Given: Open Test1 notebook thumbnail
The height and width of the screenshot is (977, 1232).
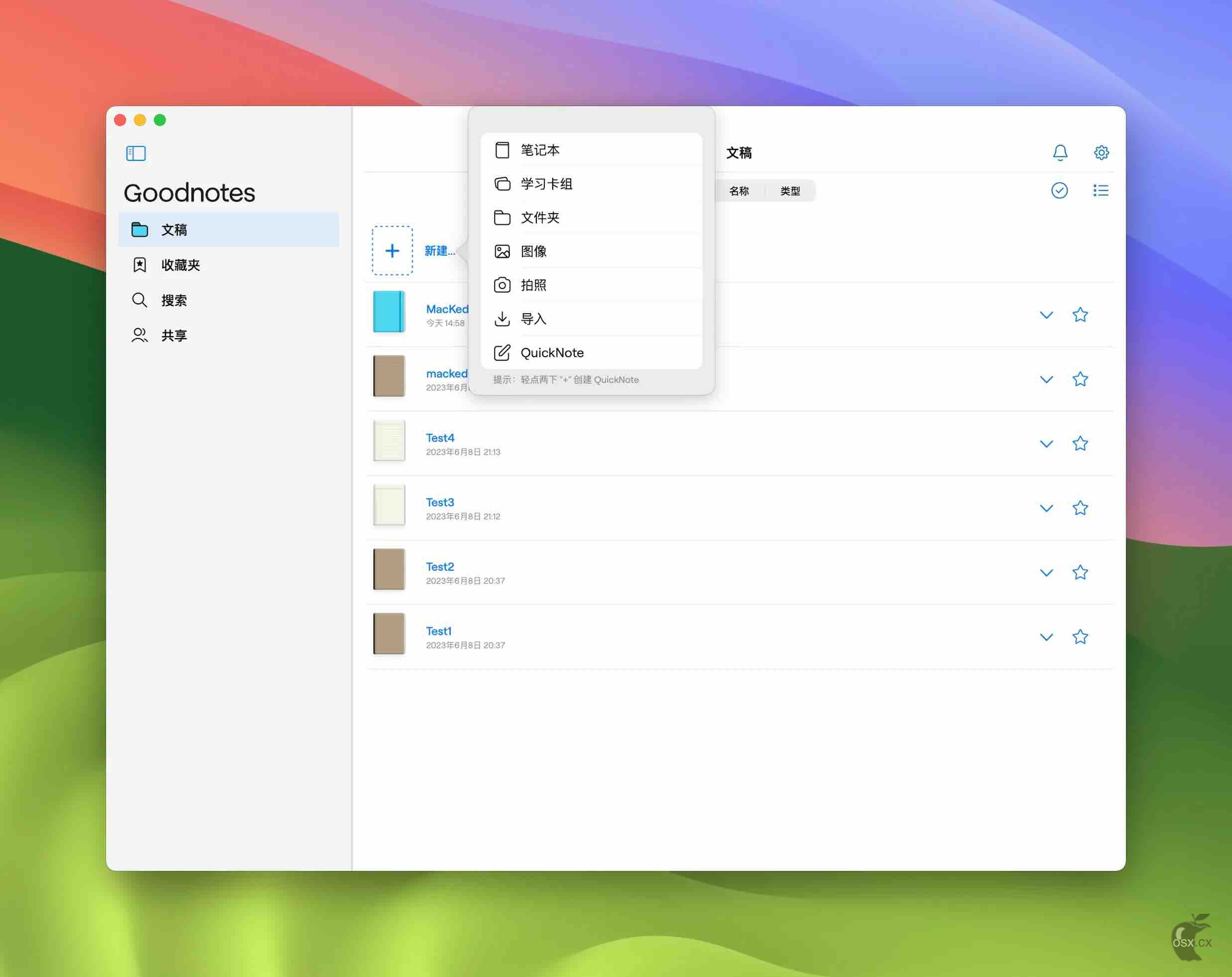Looking at the screenshot, I should (389, 633).
